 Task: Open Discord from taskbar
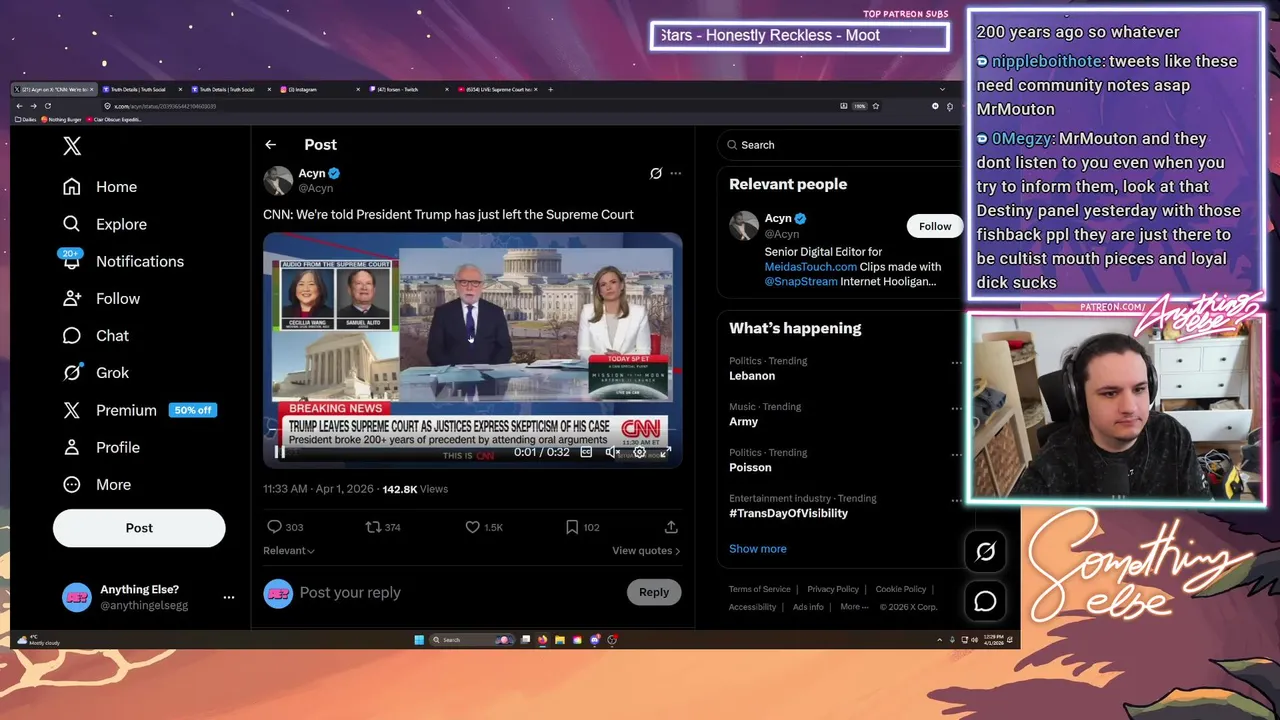(595, 640)
